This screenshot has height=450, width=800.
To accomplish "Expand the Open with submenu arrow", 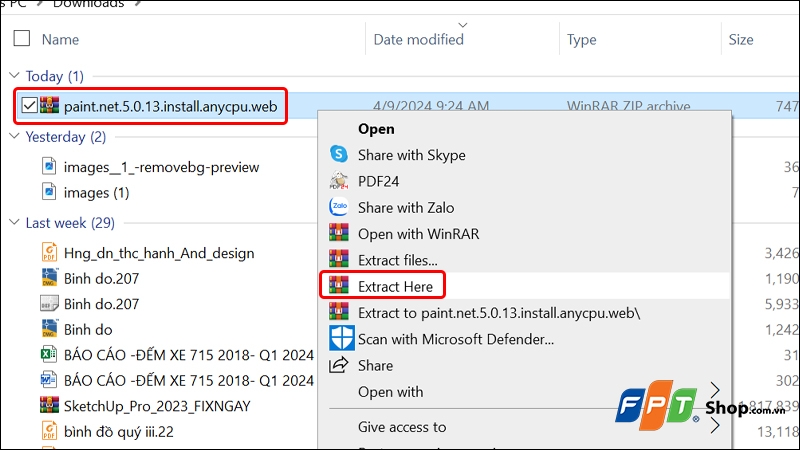I will coord(715,391).
